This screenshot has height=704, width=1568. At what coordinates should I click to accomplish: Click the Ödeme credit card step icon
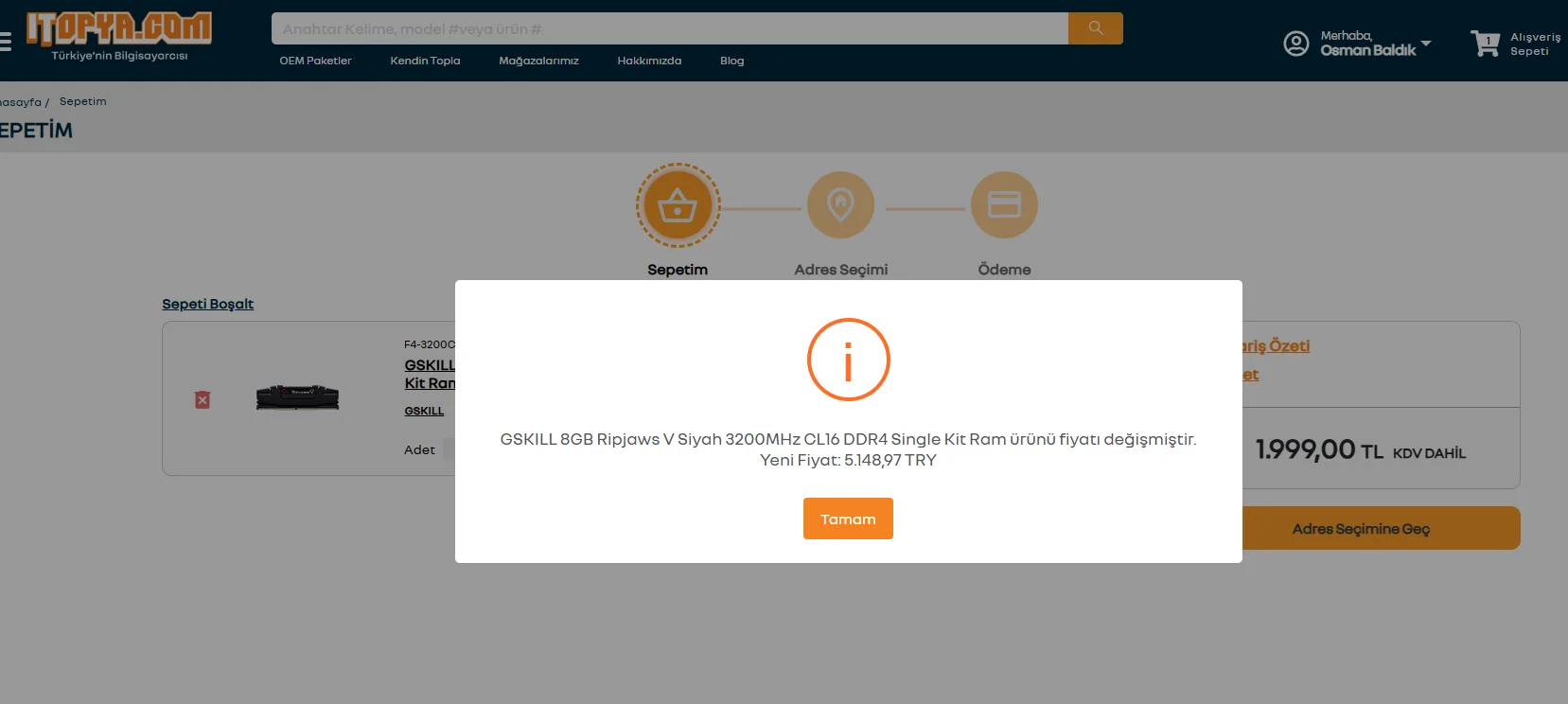coord(1004,205)
